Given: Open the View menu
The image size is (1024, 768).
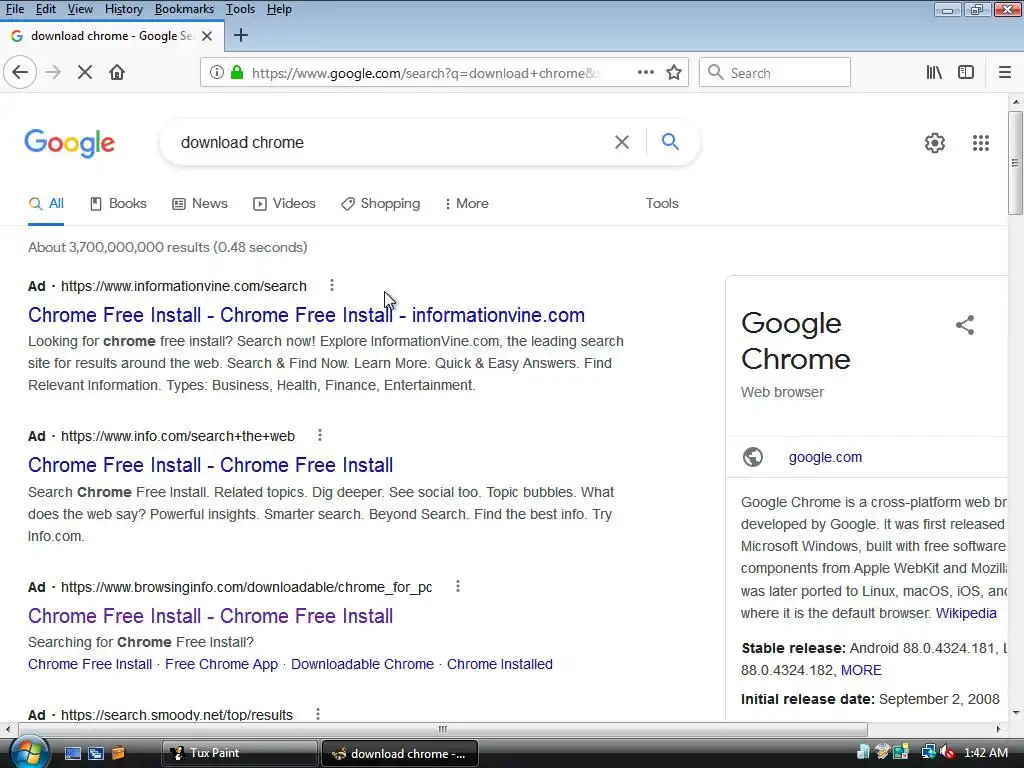Looking at the screenshot, I should 80,9.
